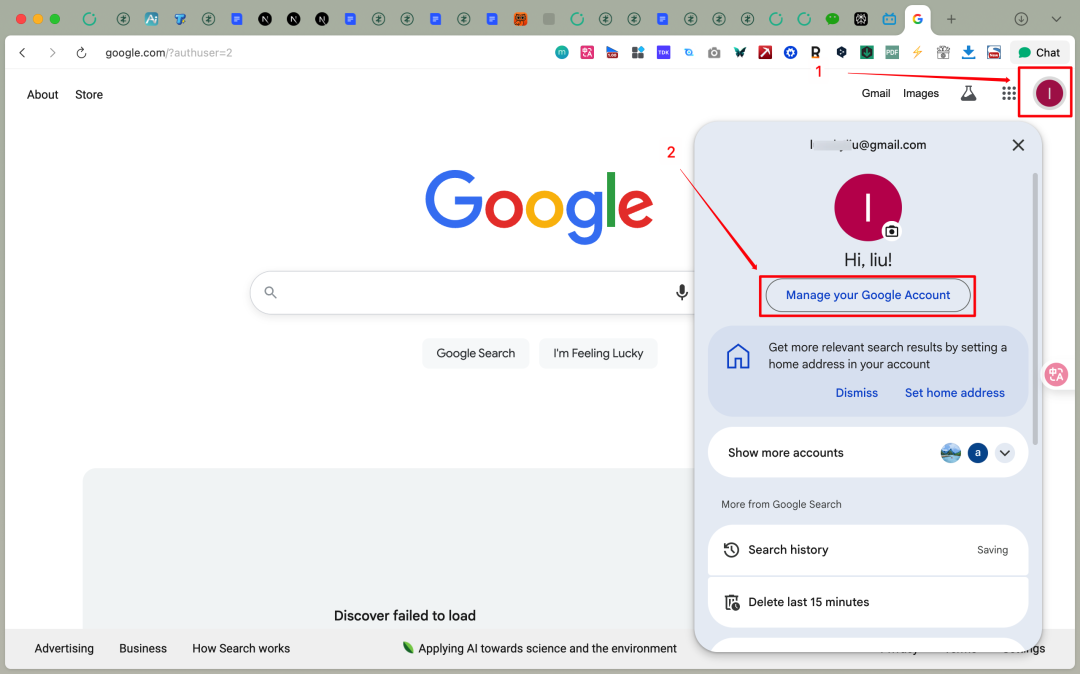Open the purple TDK extension
Screen dimensions: 1080x674
(663, 52)
